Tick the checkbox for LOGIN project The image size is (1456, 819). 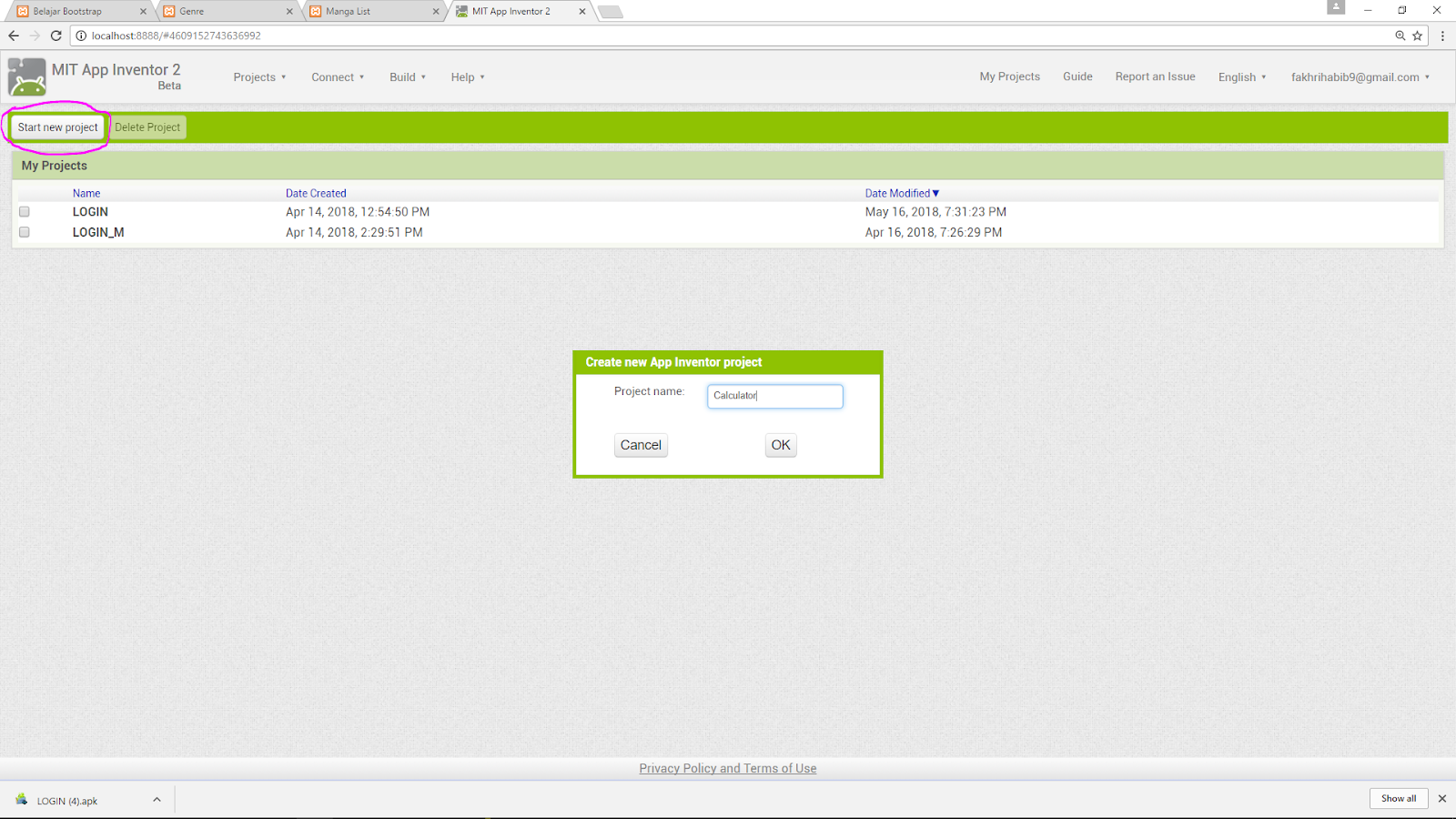coord(25,212)
